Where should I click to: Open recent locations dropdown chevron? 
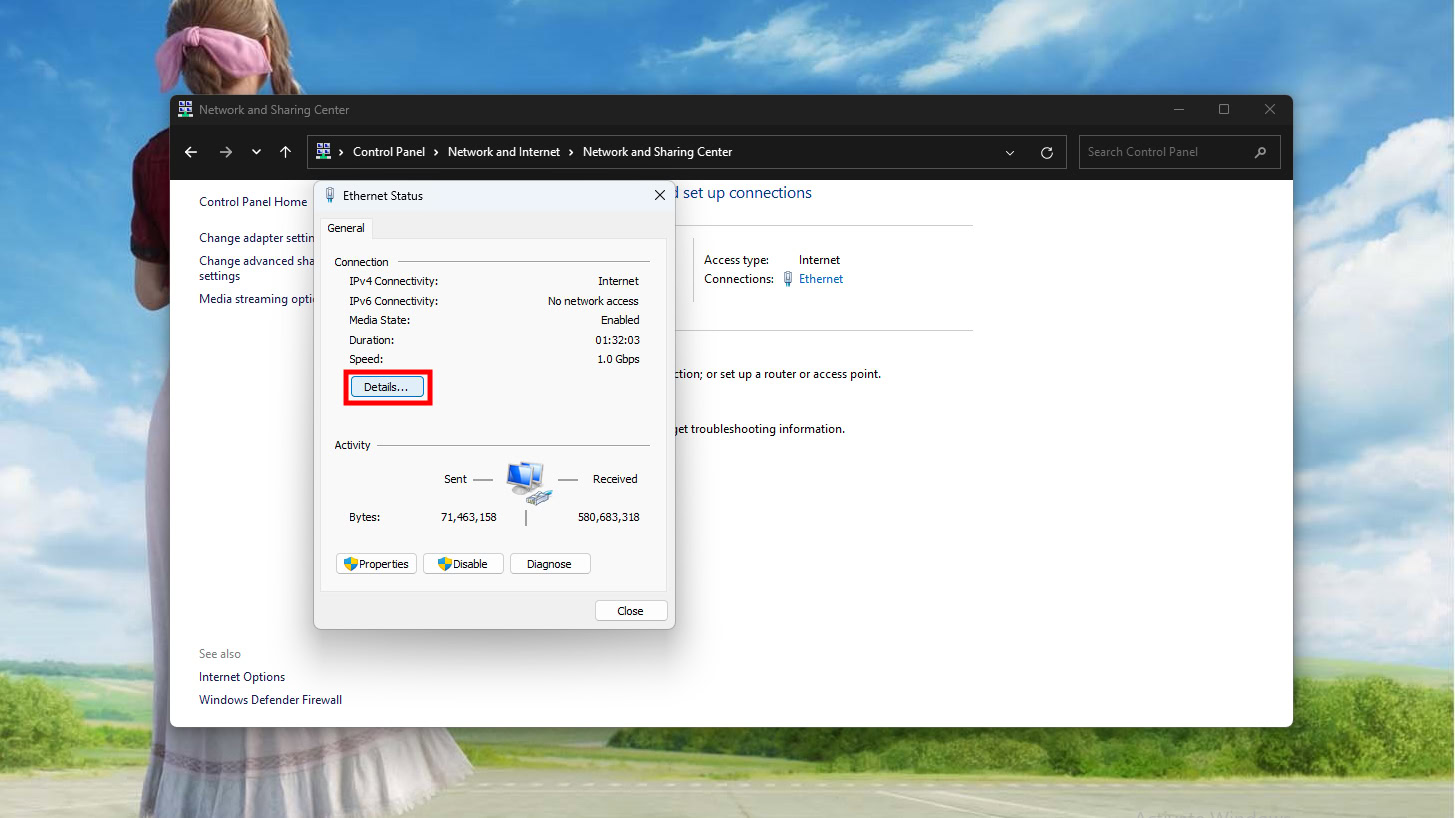point(256,152)
